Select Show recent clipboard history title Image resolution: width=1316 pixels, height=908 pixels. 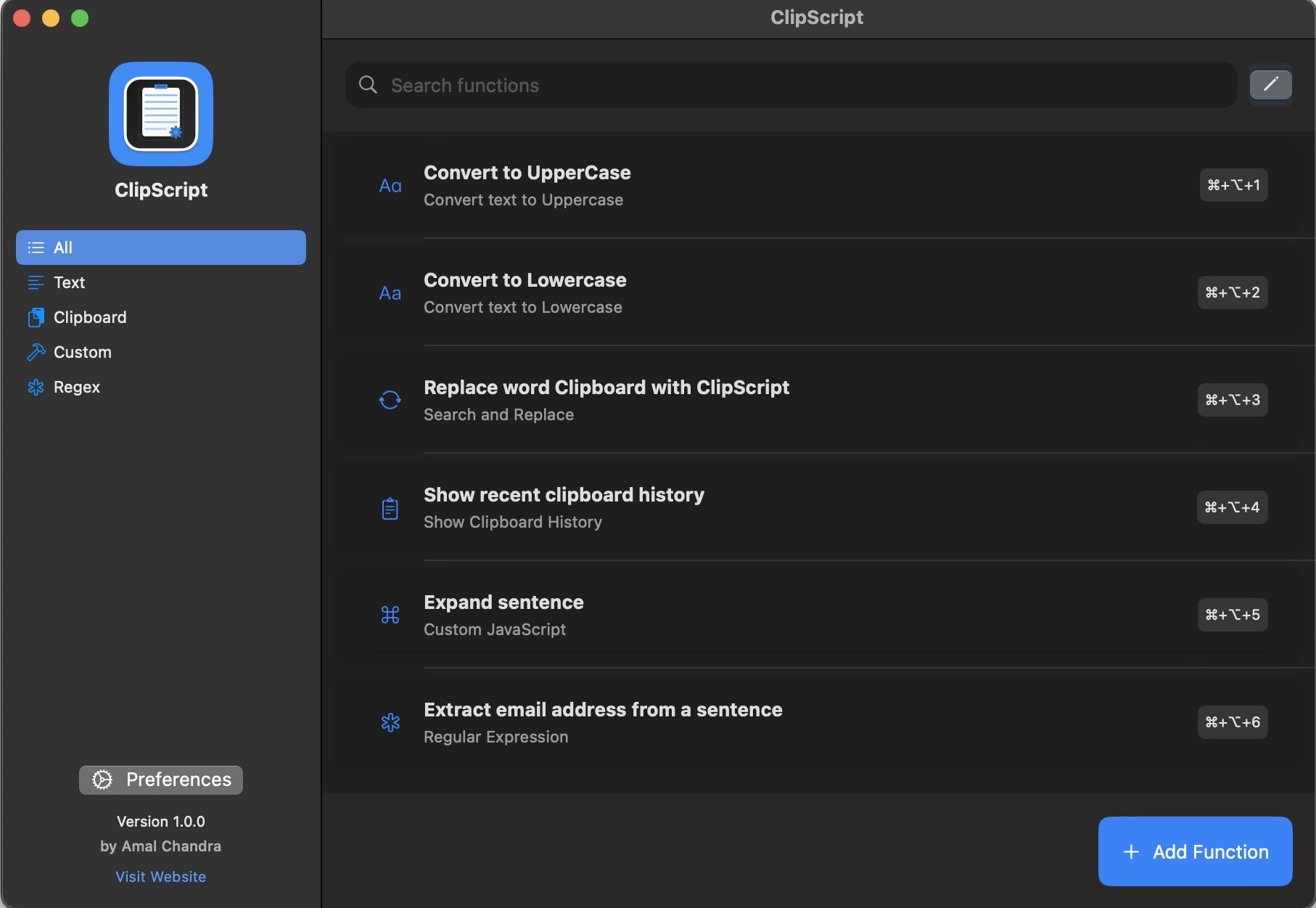point(564,495)
